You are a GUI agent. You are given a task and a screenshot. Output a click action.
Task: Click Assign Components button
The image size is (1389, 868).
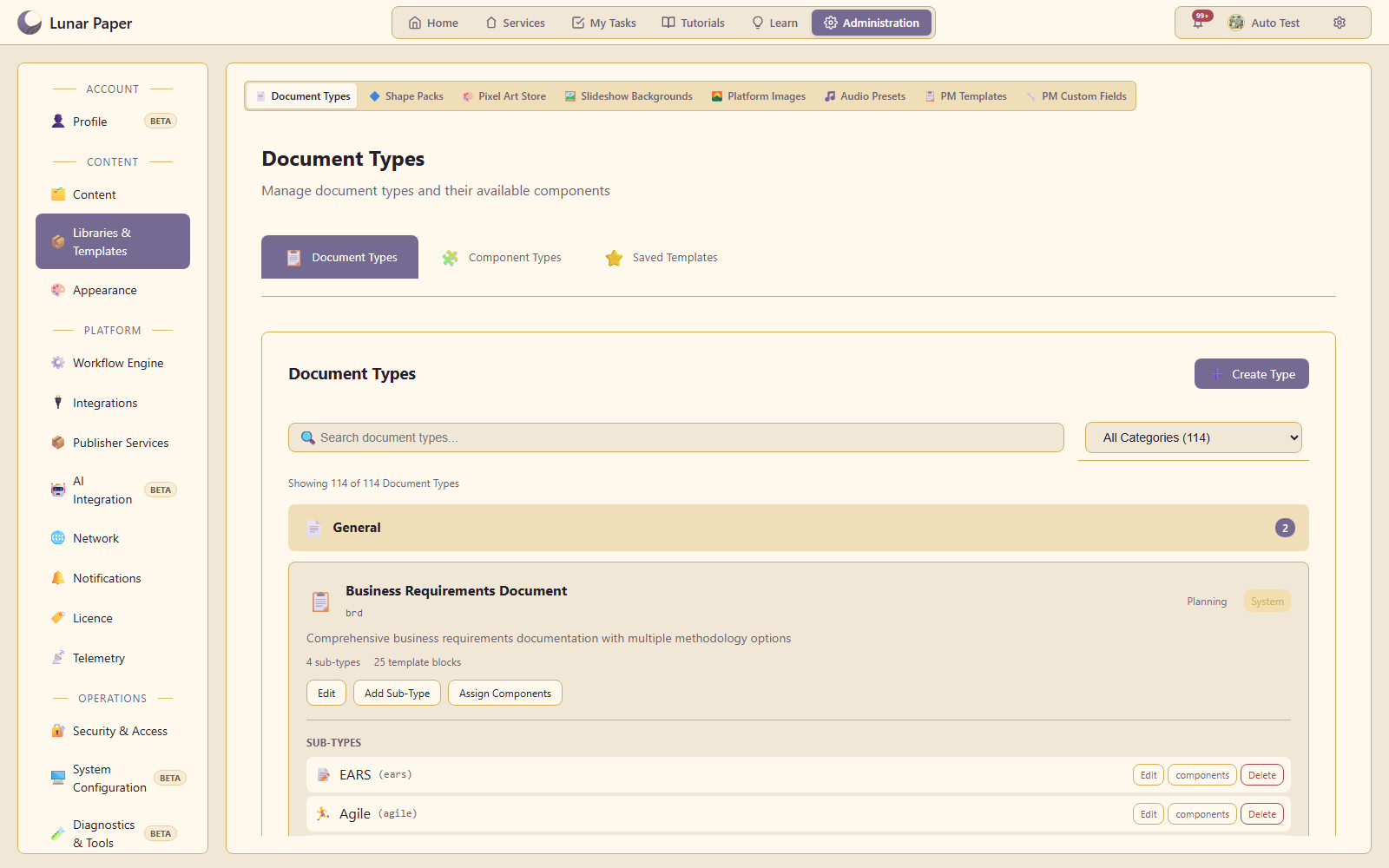tap(504, 694)
